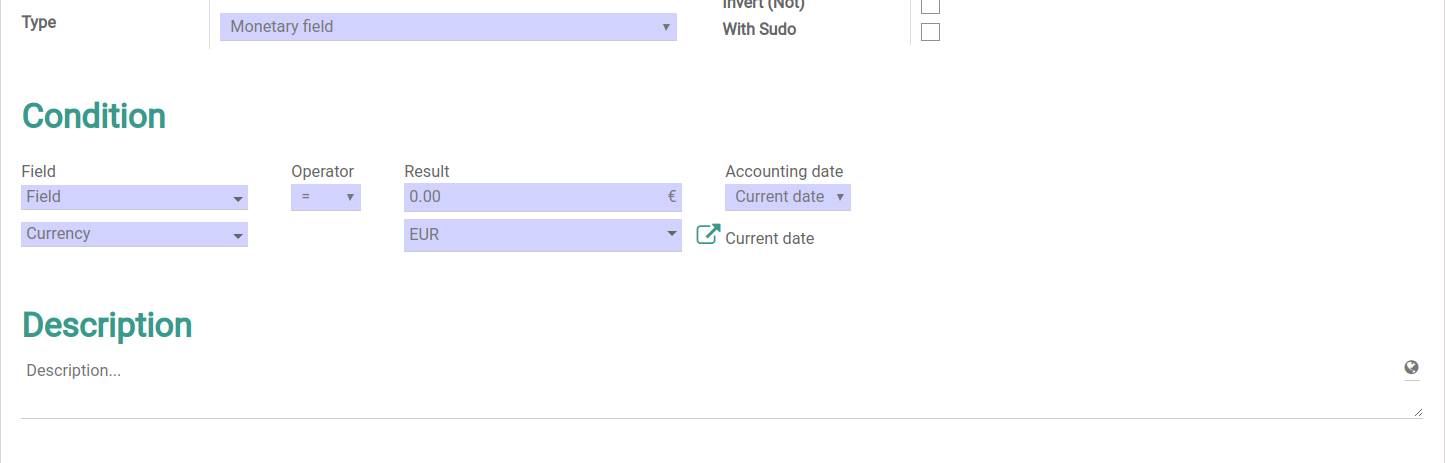Image resolution: width=1445 pixels, height=463 pixels.
Task: Click the caret arrow of EUR selector
Action: pyautogui.click(x=672, y=235)
